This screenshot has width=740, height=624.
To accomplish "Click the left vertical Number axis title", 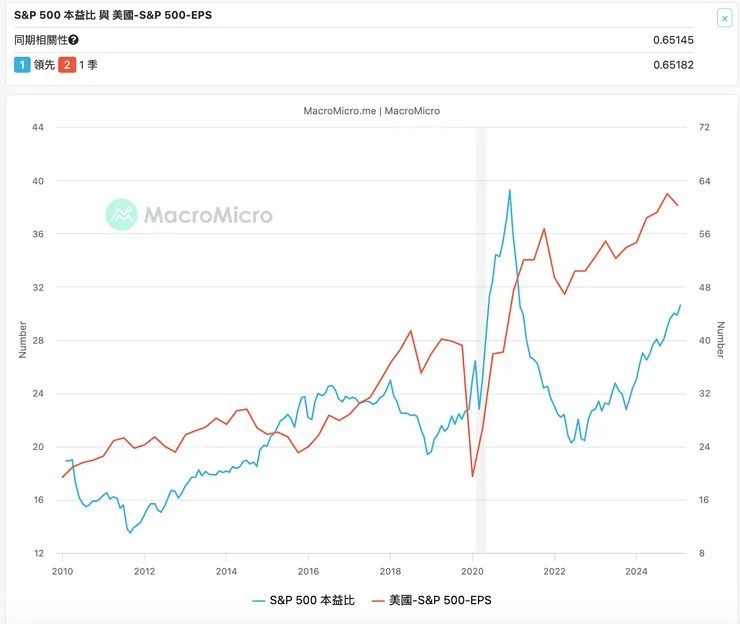I will pos(23,340).
